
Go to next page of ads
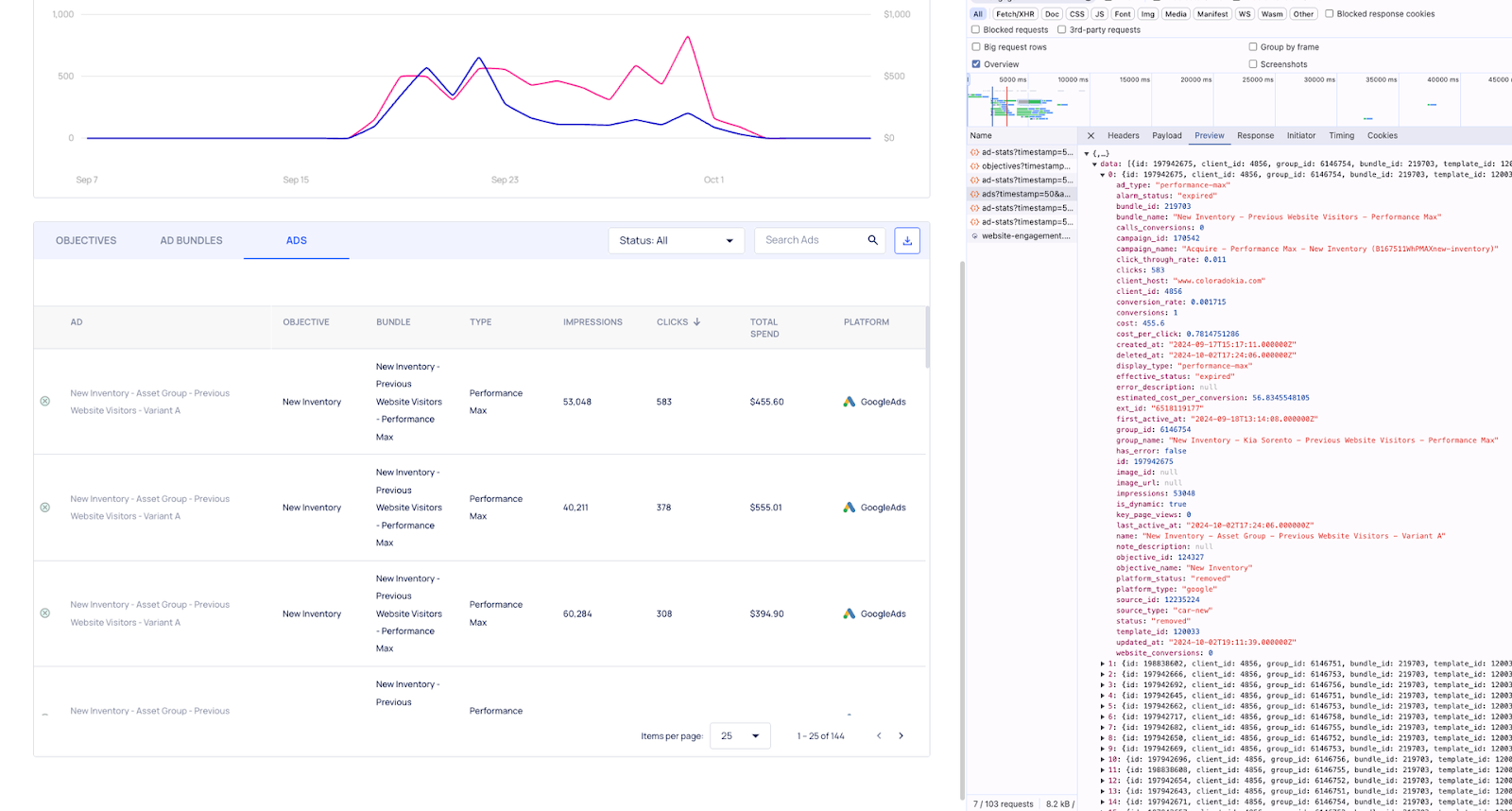tap(901, 736)
